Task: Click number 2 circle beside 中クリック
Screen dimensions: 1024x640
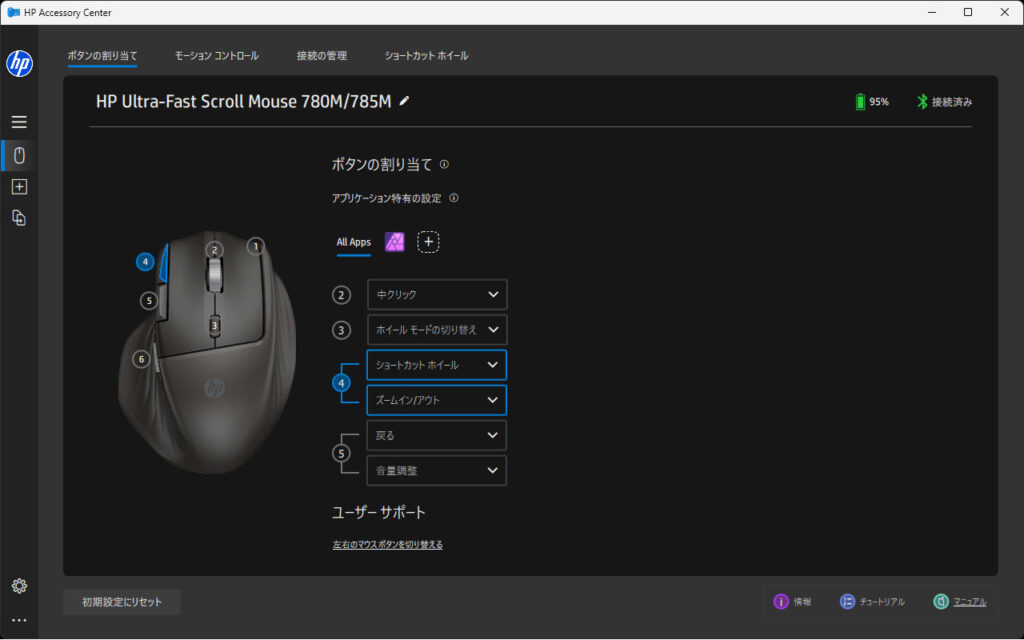Action: 341,295
